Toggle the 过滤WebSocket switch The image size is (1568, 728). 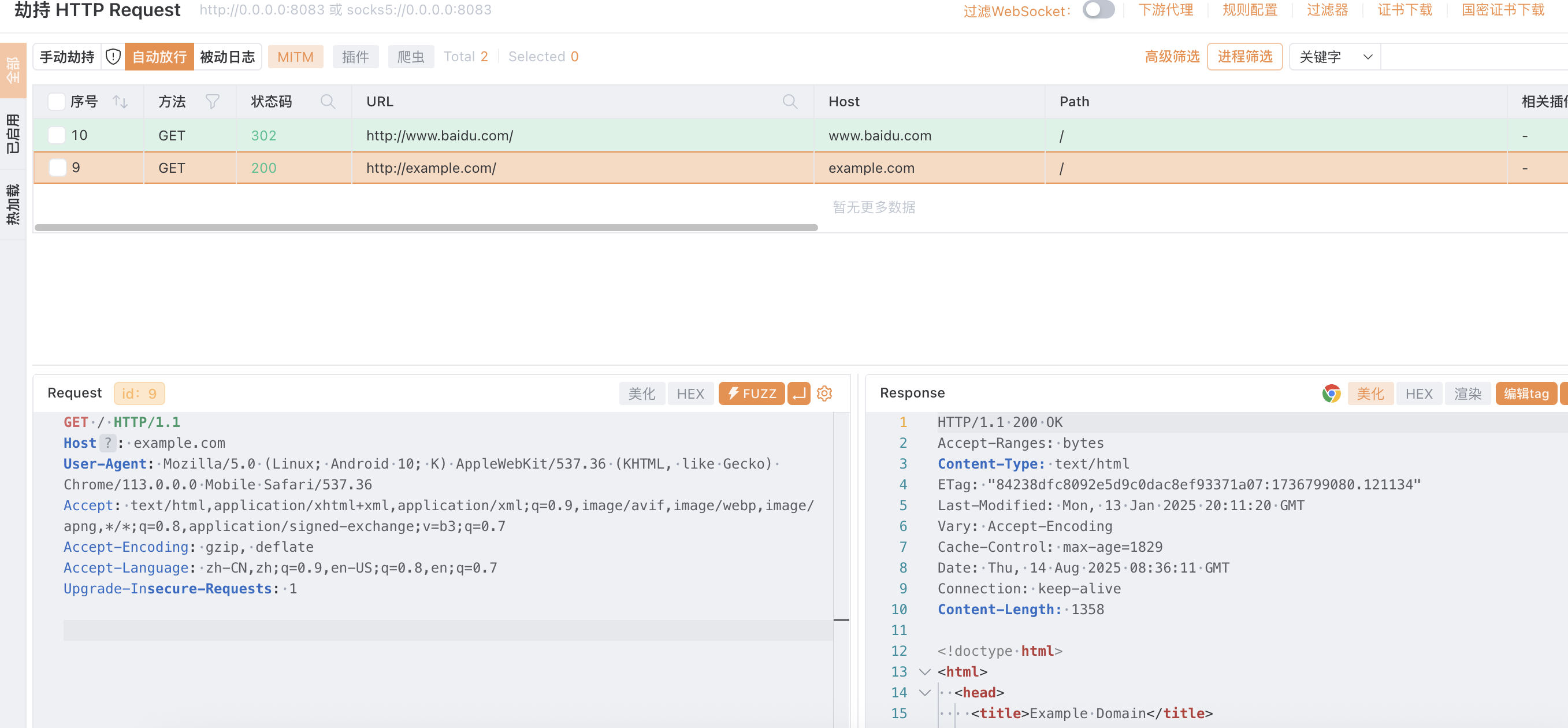[1098, 10]
